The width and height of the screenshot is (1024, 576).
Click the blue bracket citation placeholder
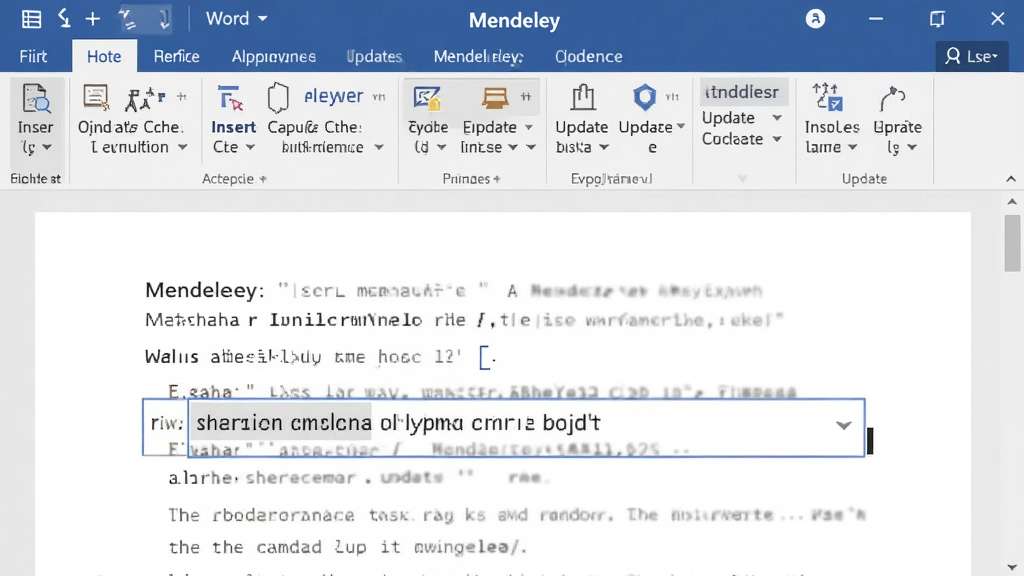(487, 358)
